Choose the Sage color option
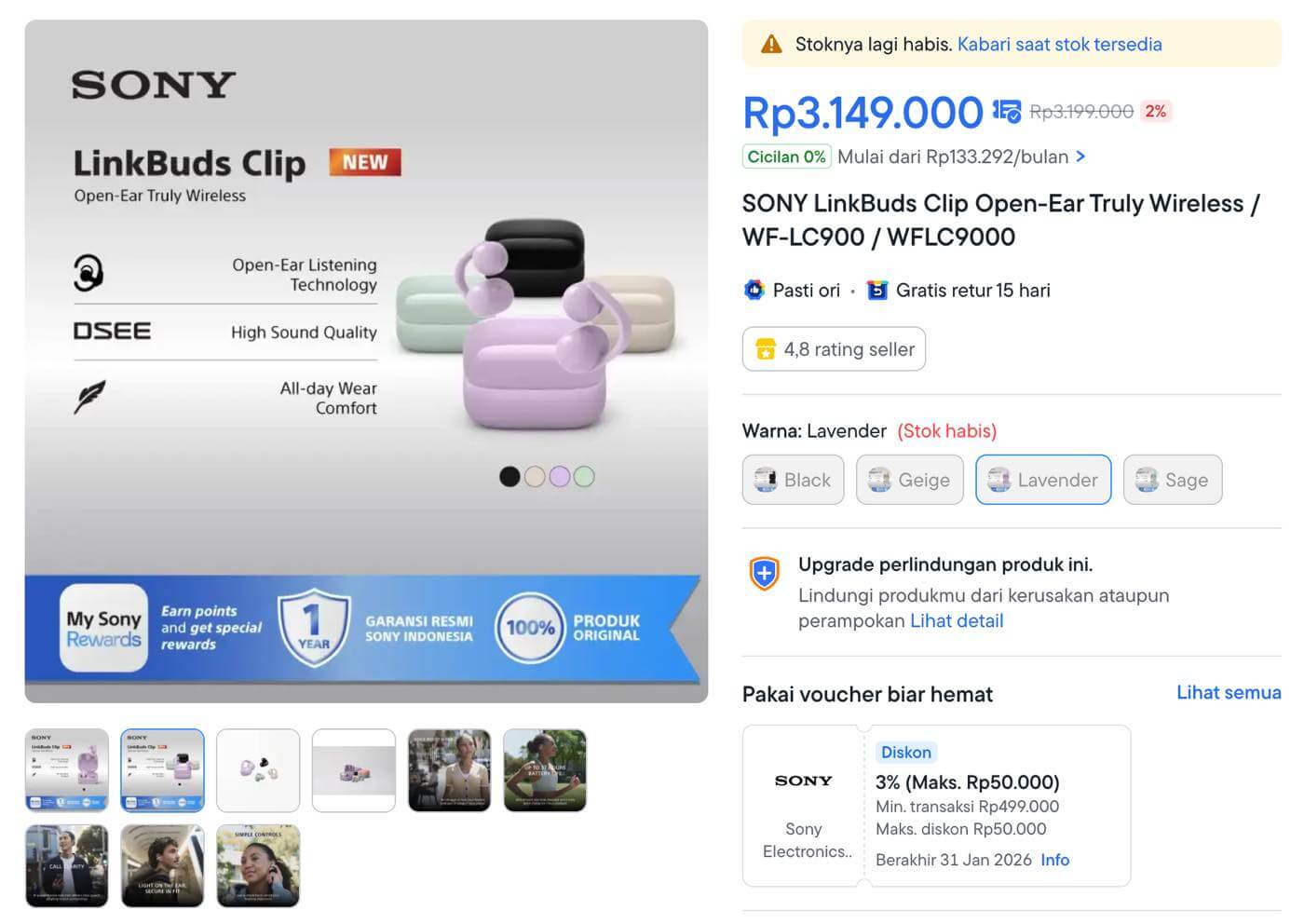 click(x=1172, y=480)
